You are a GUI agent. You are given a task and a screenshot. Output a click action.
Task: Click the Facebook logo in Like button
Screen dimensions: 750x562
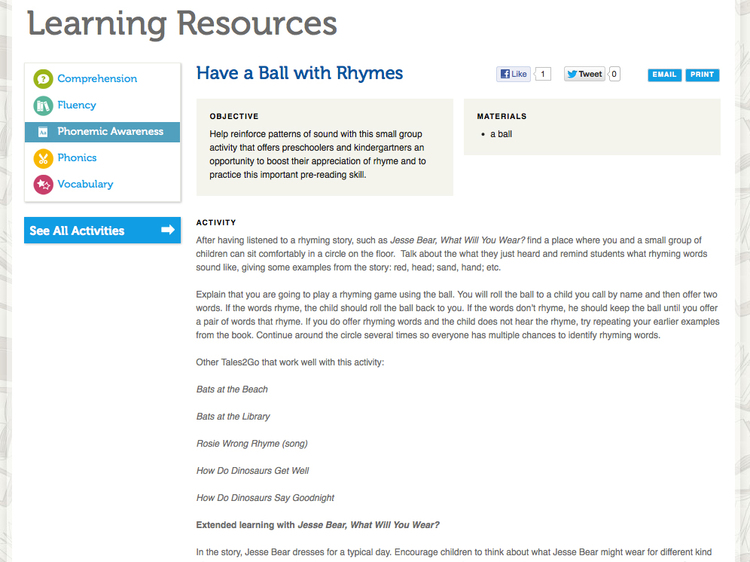pos(506,74)
